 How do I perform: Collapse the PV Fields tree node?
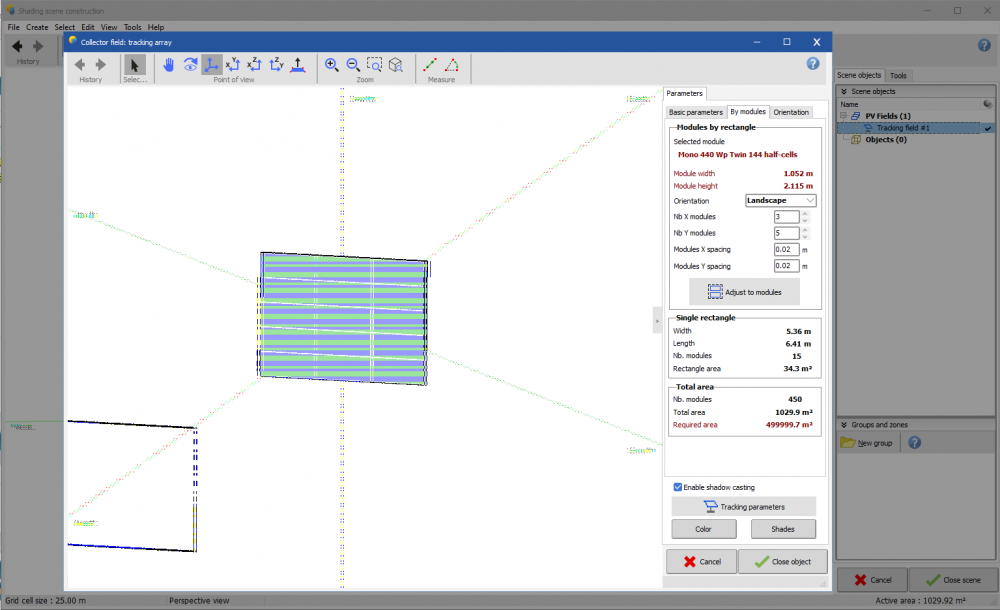tap(843, 116)
